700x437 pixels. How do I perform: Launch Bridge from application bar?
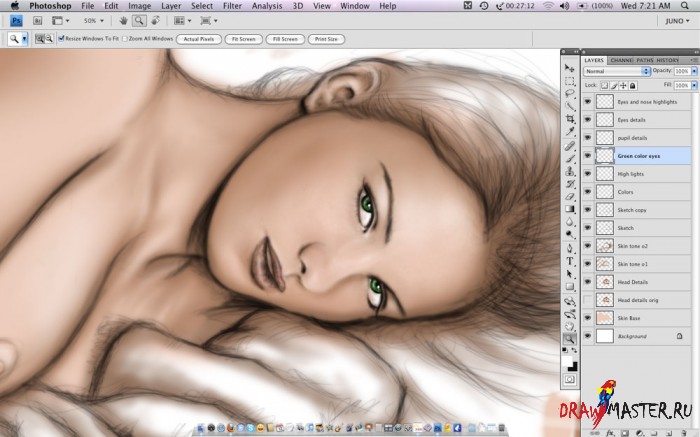click(38, 21)
